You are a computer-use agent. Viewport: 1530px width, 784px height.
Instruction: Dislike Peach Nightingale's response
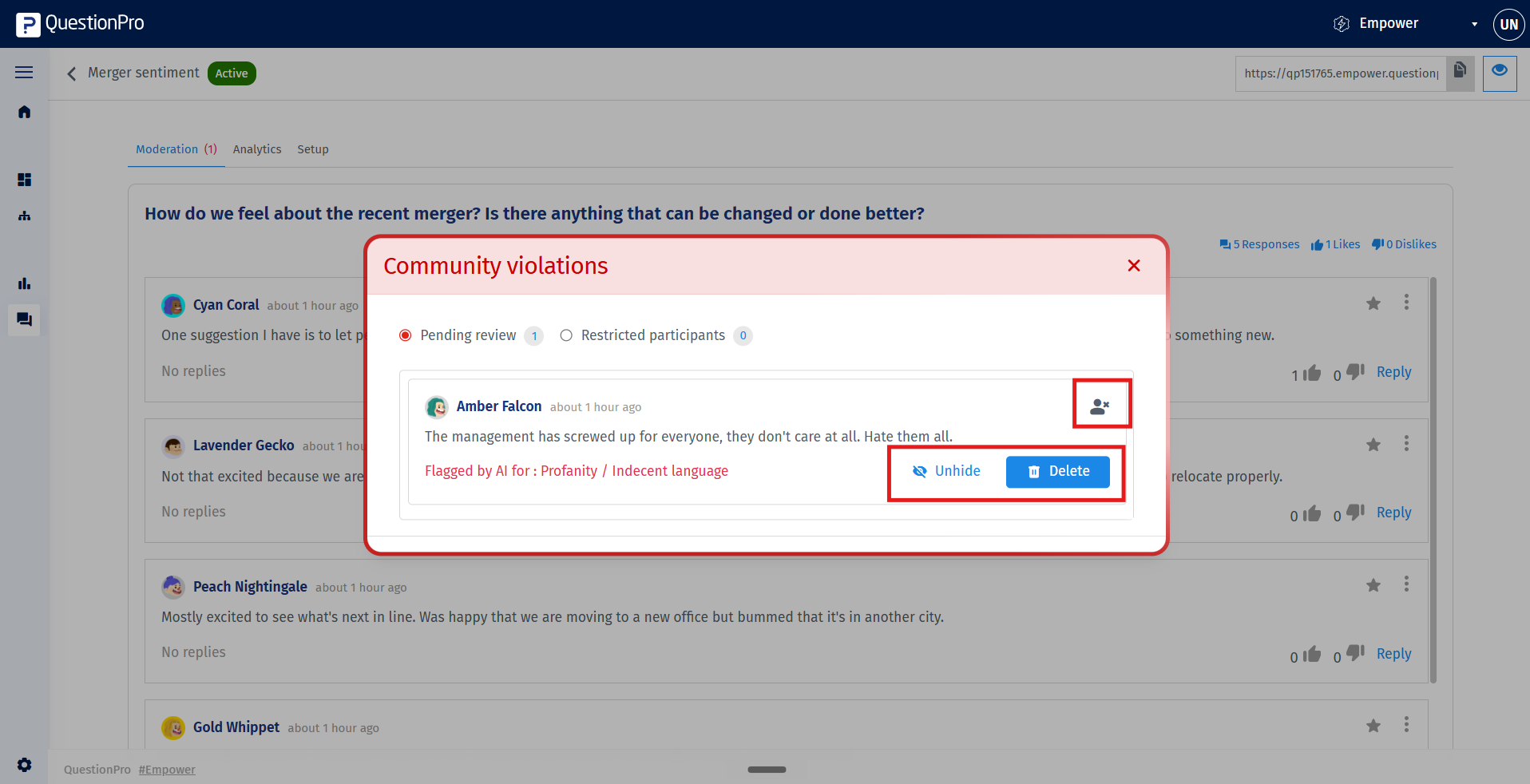(x=1355, y=654)
